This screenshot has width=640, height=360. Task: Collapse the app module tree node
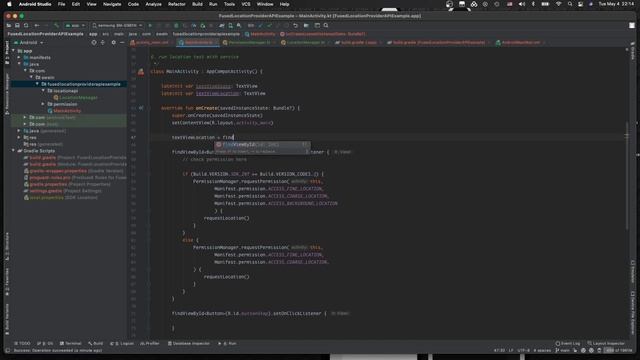coord(13,51)
